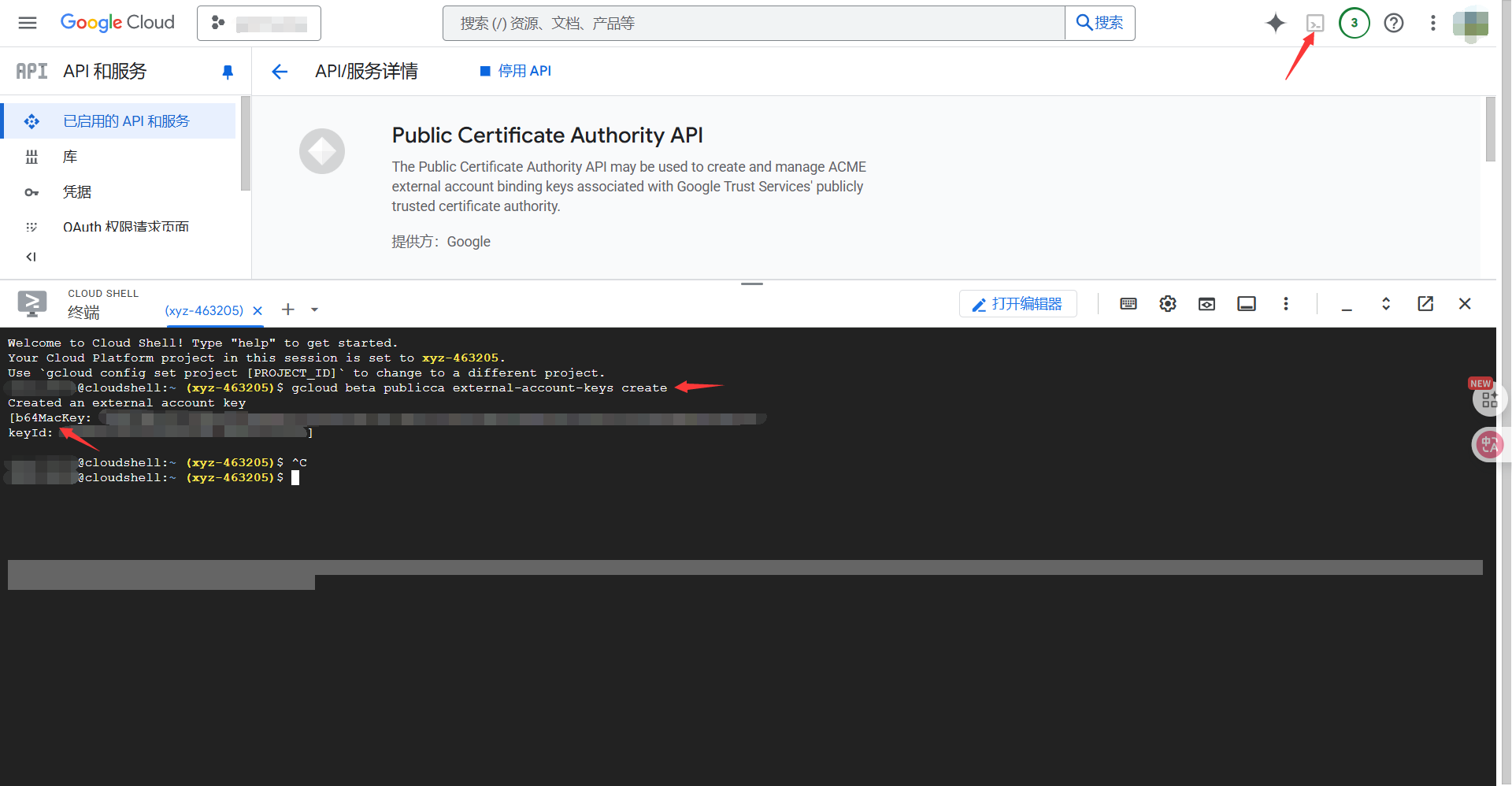Close the Cloud Shell panel

tap(1465, 304)
